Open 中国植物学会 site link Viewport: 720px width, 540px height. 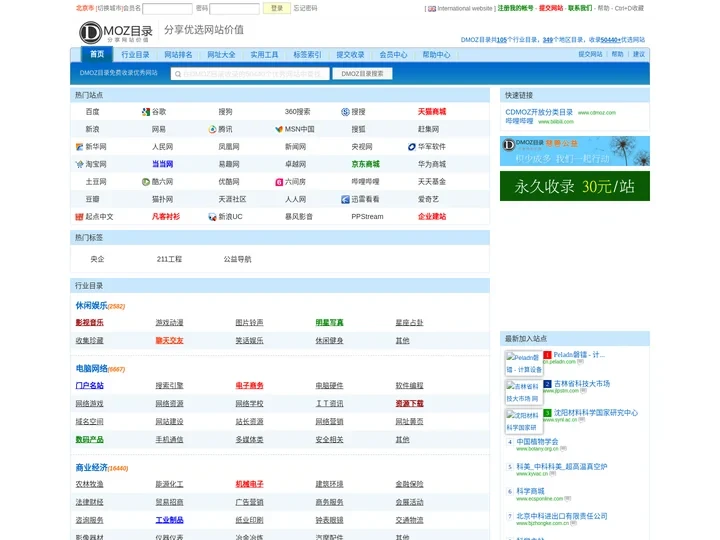[537, 441]
